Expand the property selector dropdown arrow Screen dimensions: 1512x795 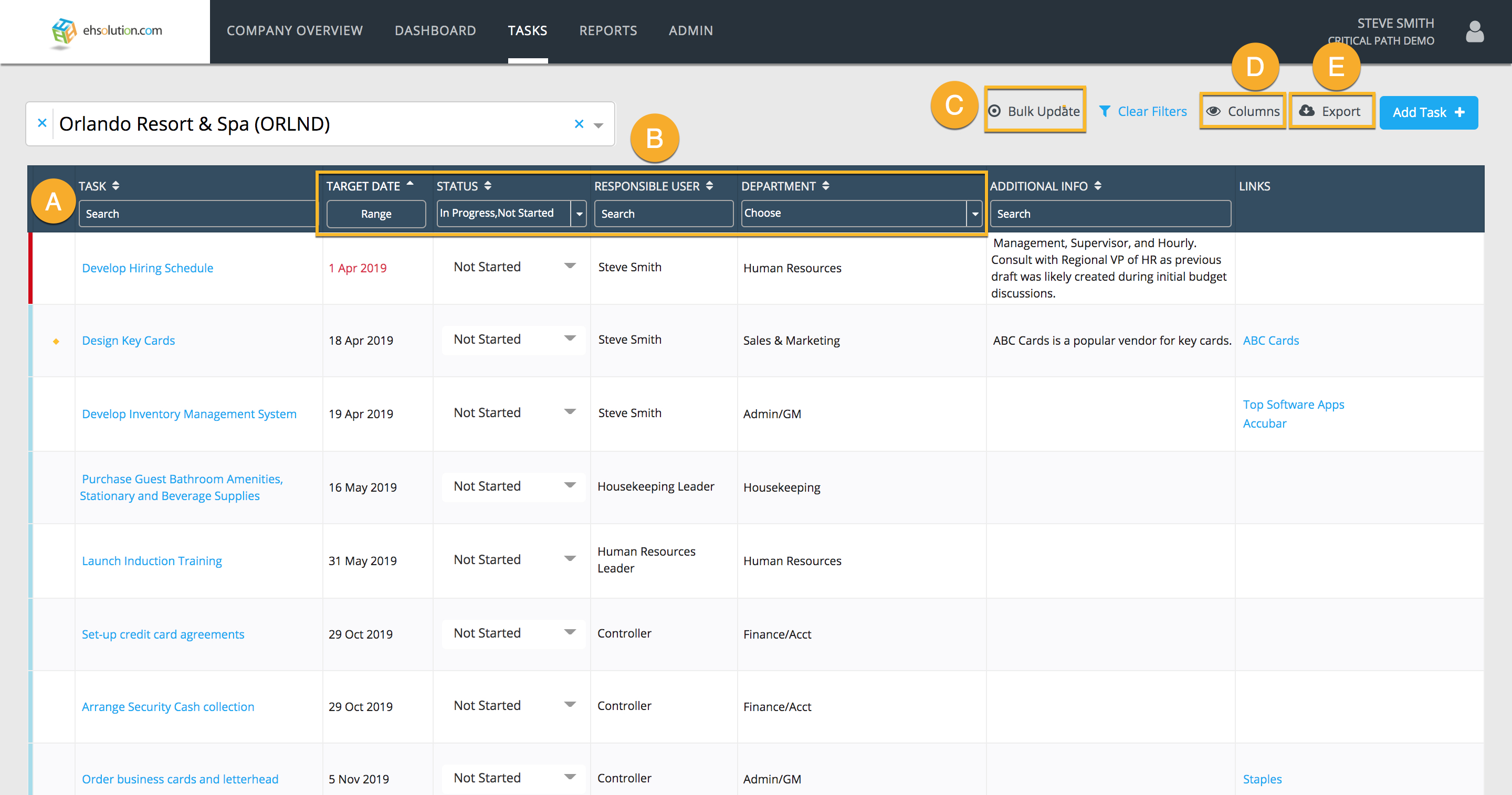(x=598, y=125)
